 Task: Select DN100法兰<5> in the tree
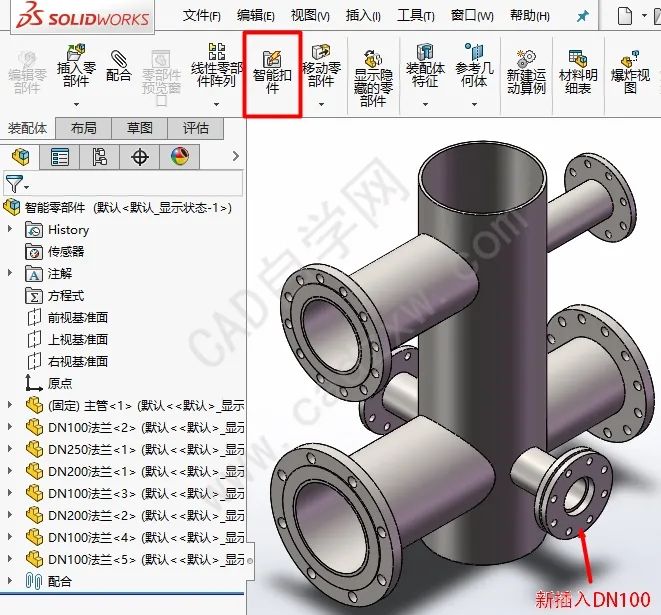pyautogui.click(x=135, y=559)
